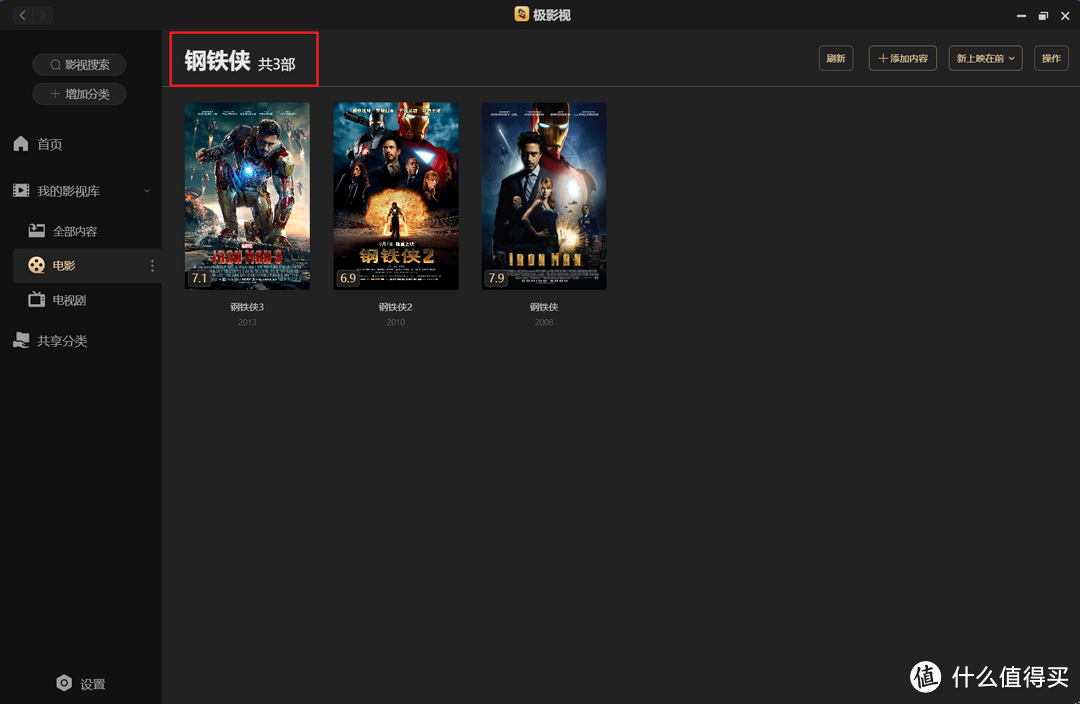Click the 钢铁侠2 title text
The height and width of the screenshot is (704, 1080).
coord(395,307)
